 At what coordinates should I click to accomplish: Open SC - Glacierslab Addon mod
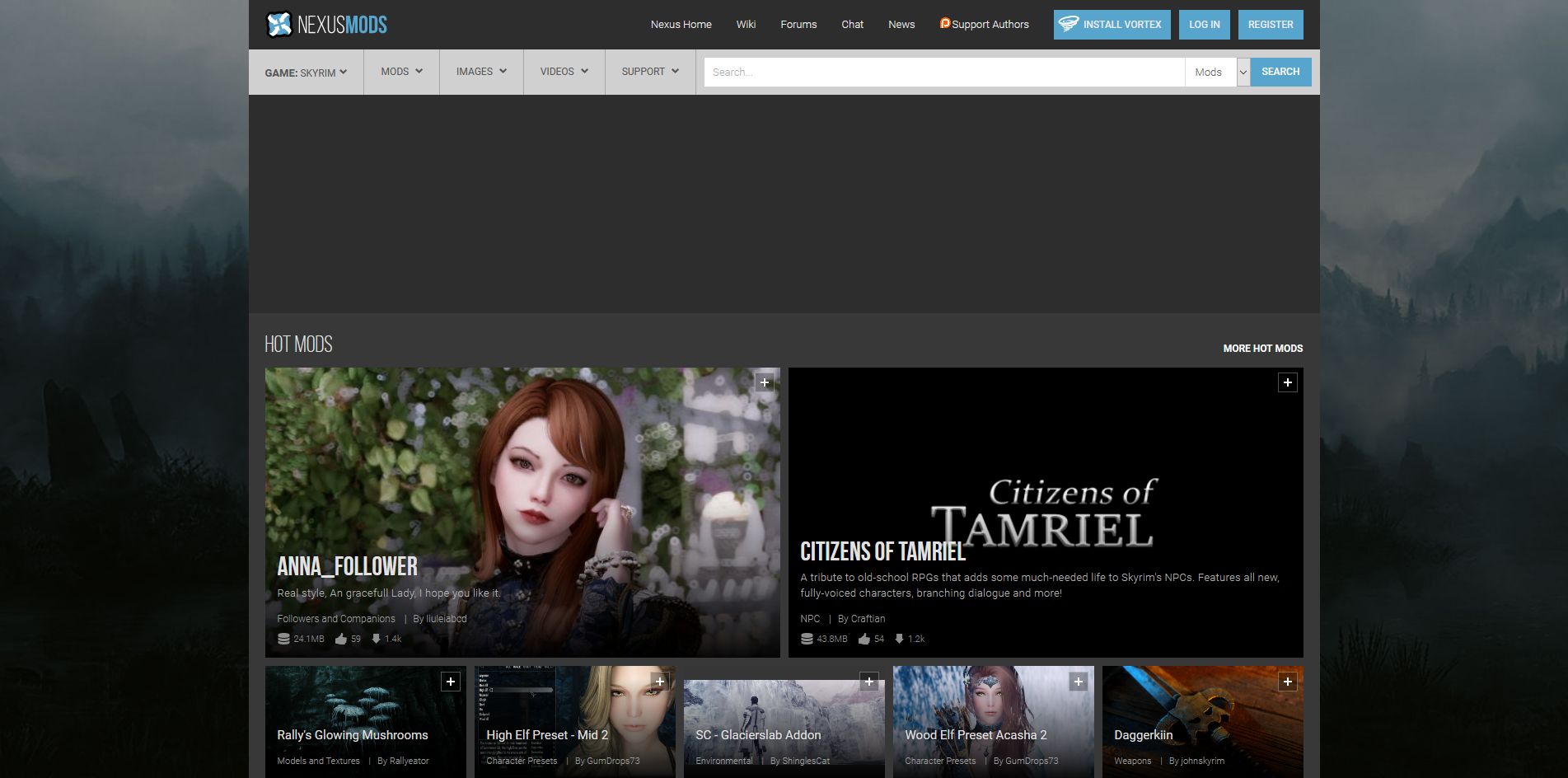[x=758, y=735]
